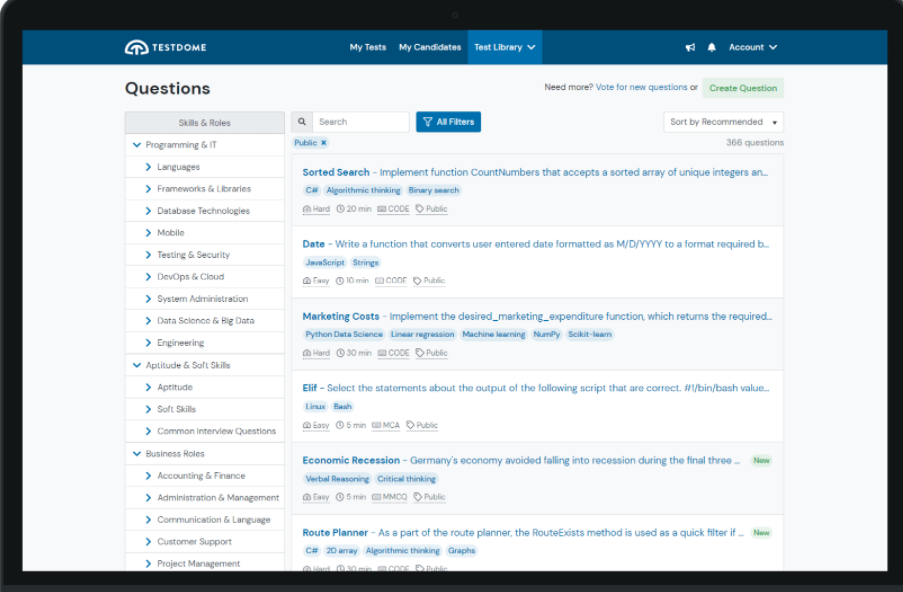Open the Route Planner question

[x=335, y=533]
